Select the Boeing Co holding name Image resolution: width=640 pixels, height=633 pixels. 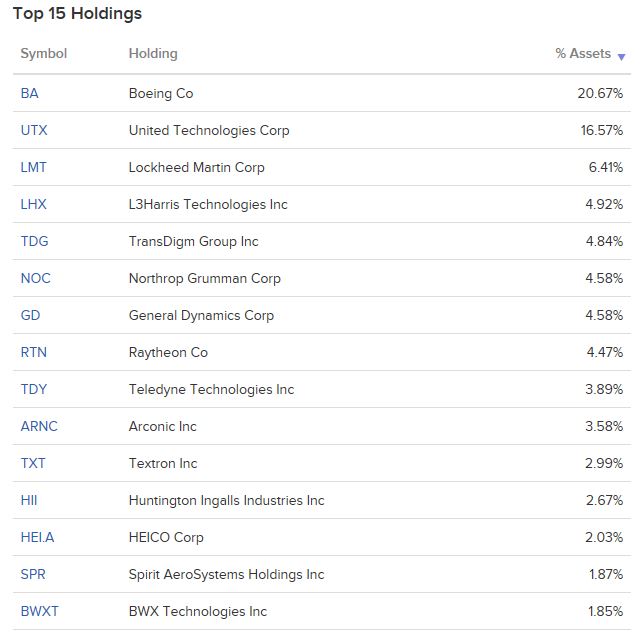161,93
